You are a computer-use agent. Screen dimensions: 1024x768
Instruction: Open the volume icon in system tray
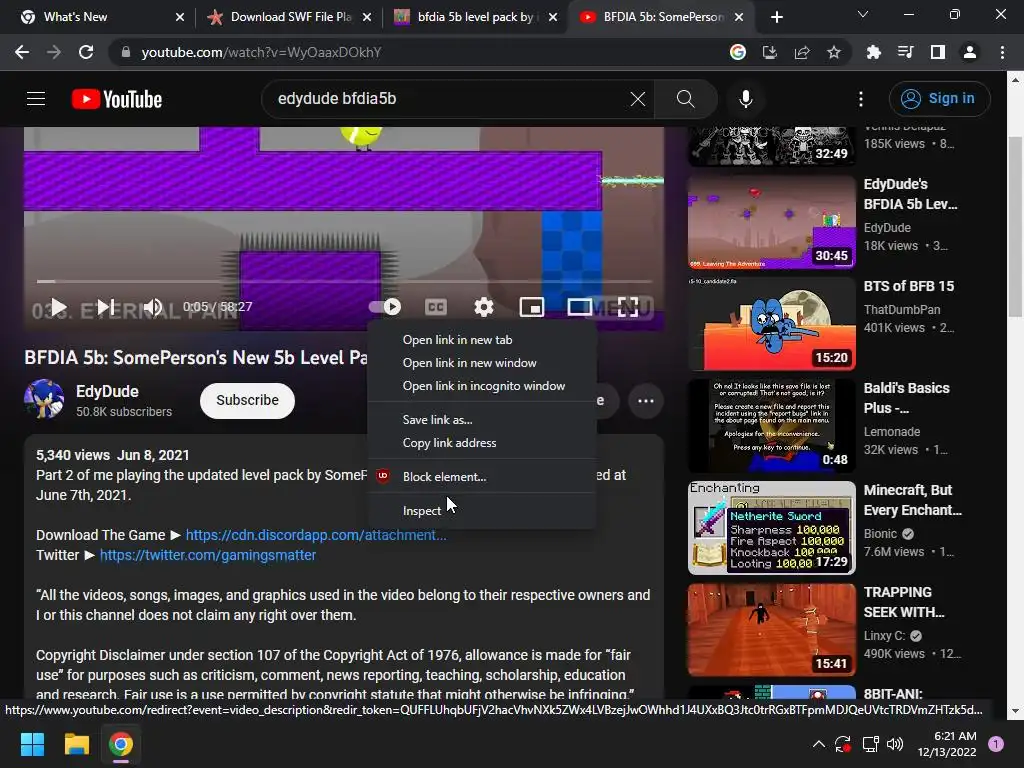[895, 744]
